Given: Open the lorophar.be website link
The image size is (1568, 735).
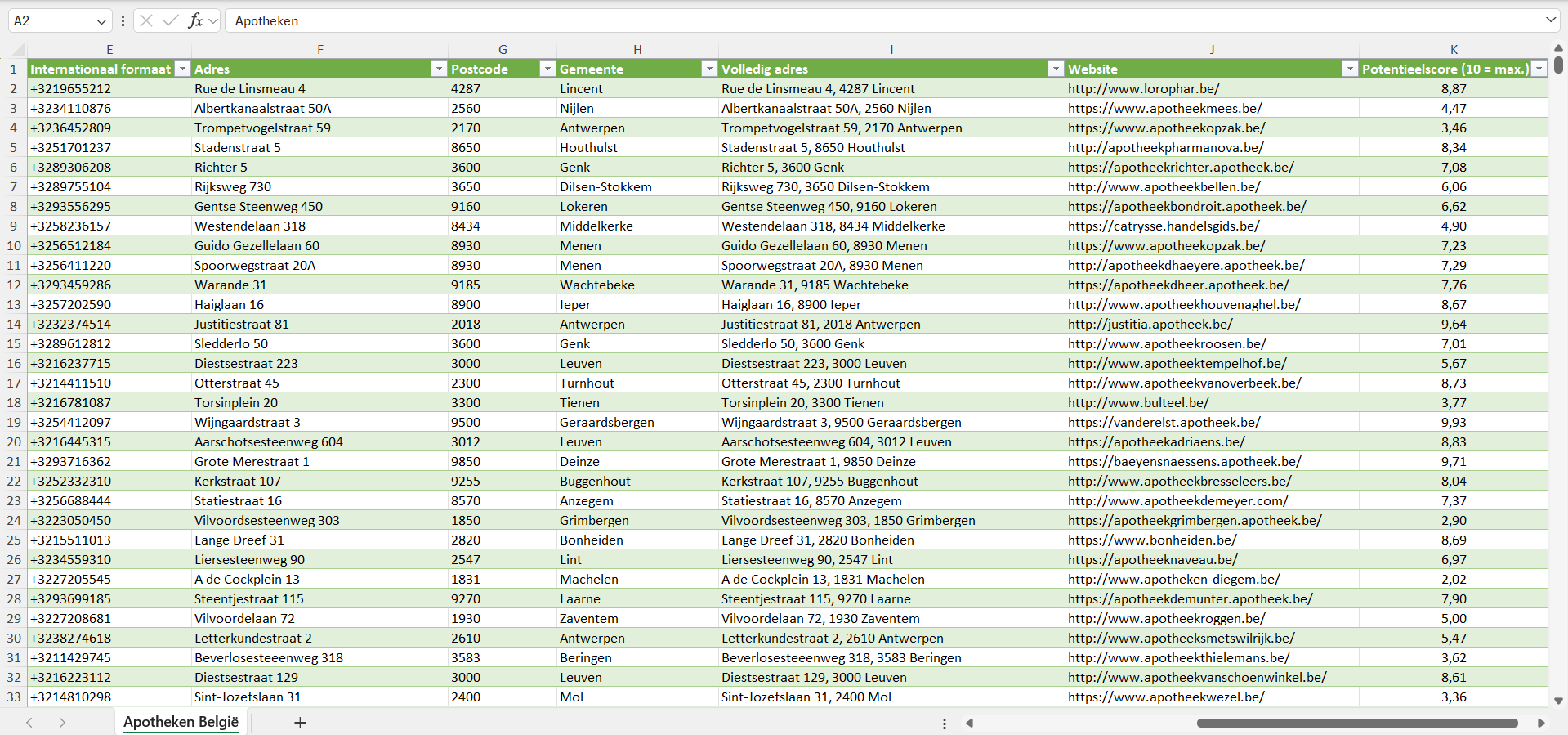Looking at the screenshot, I should tap(1143, 89).
